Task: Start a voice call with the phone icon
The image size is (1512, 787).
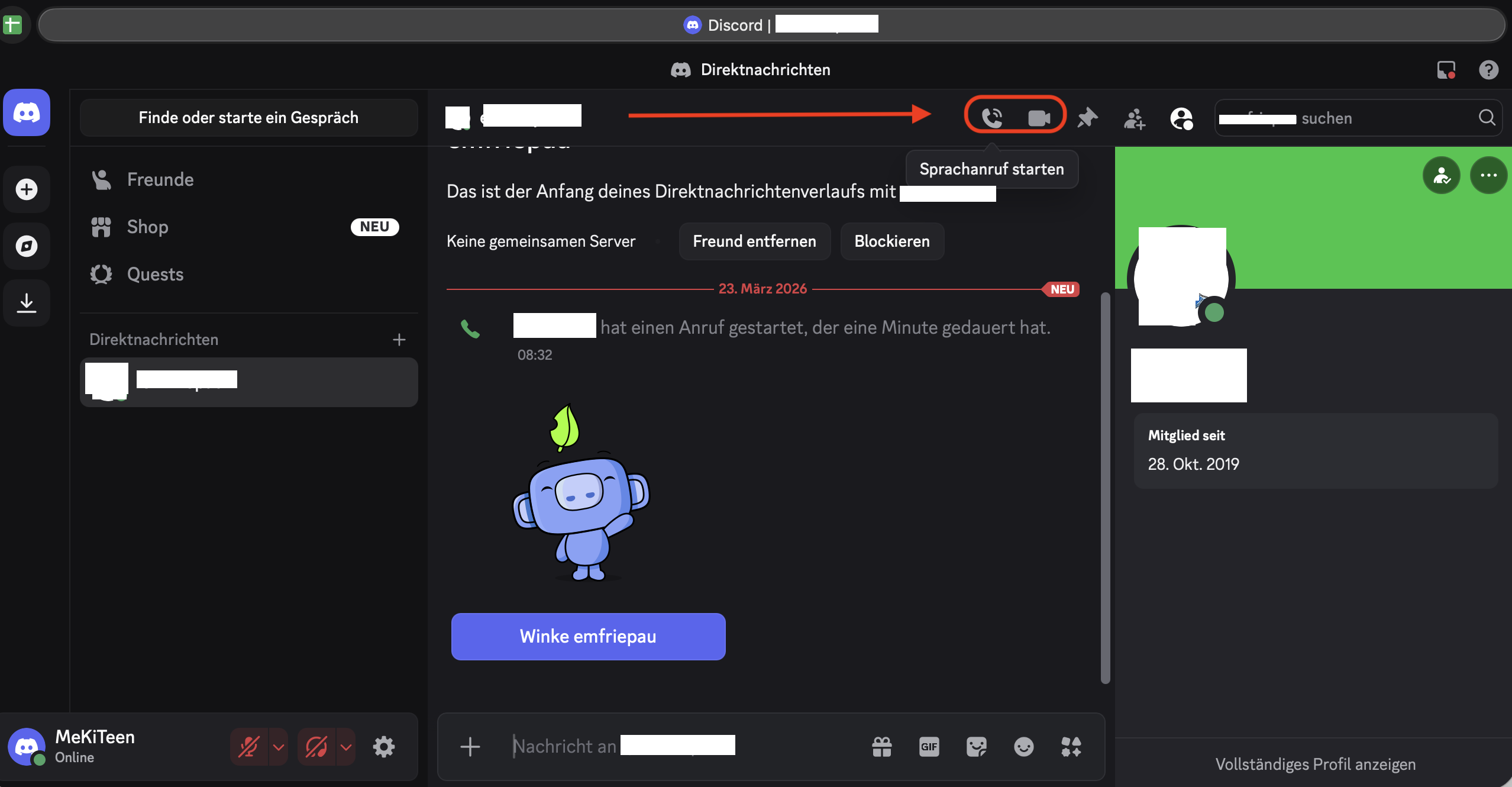Action: click(x=992, y=118)
